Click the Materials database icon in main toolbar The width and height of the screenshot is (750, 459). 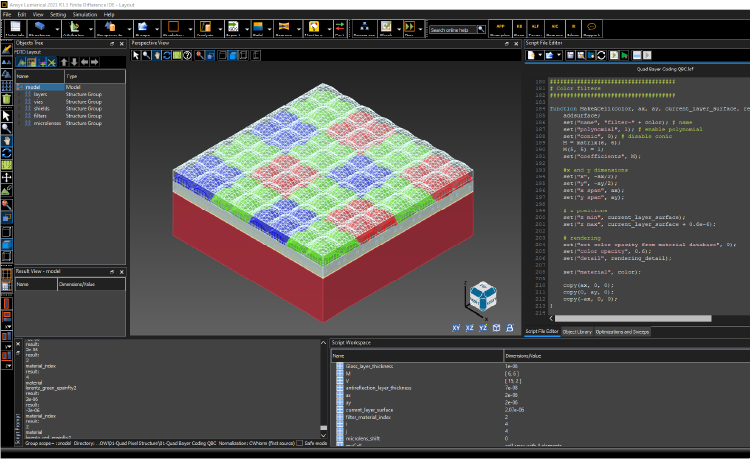click(x=15, y=28)
